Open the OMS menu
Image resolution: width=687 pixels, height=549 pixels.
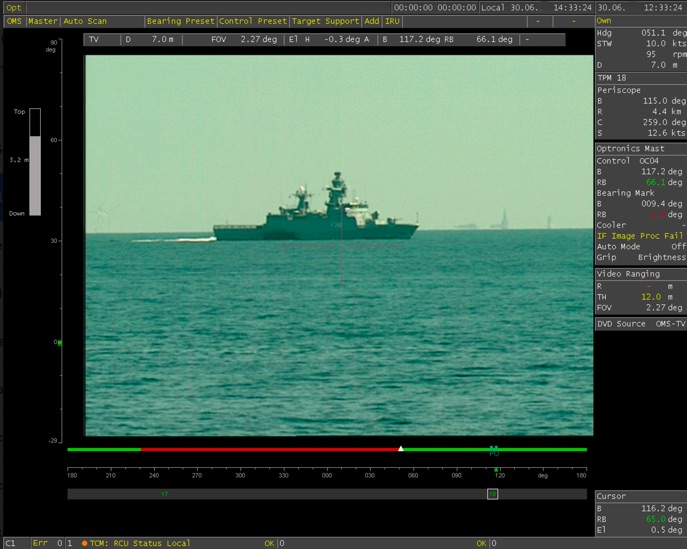(14, 21)
